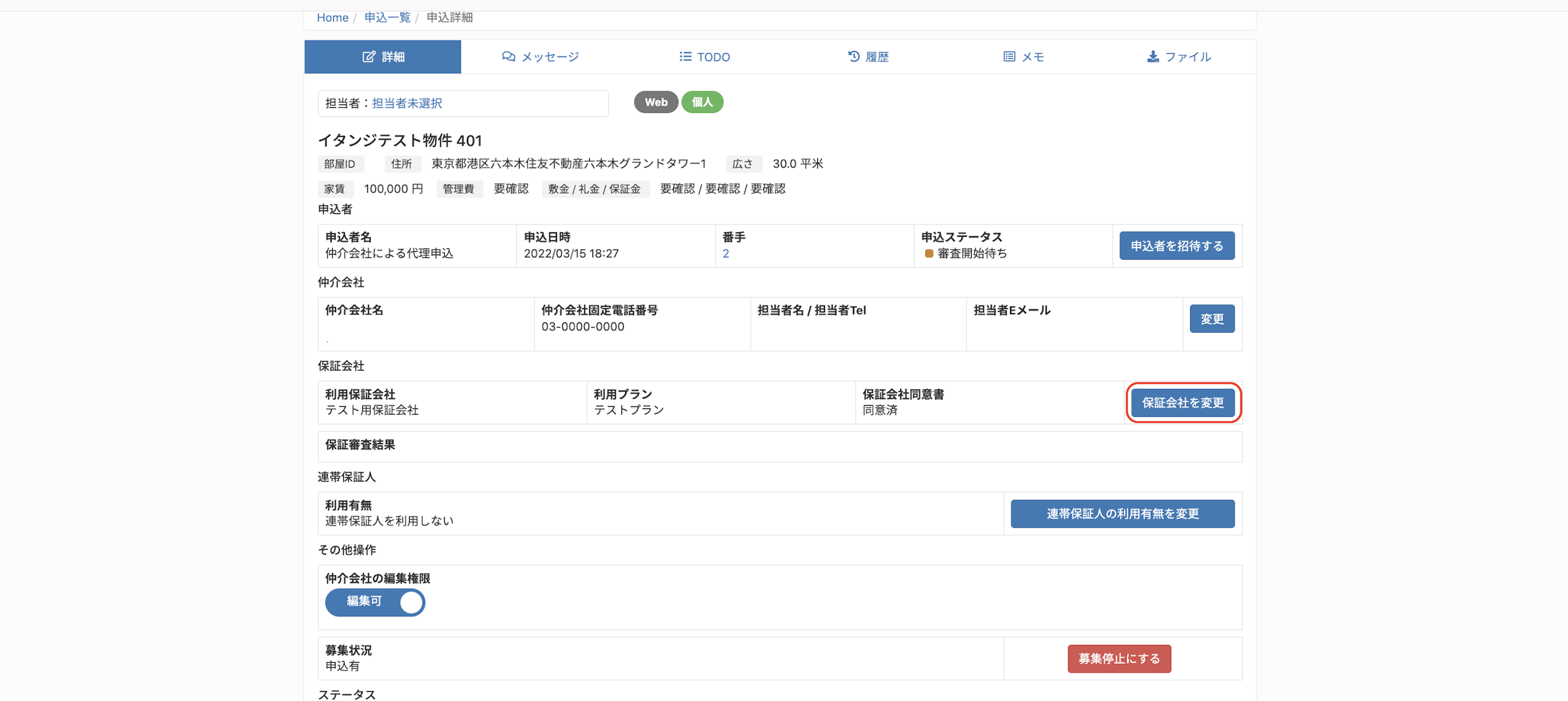
Task: Select the area value 30.0 平米
Action: pyautogui.click(x=797, y=164)
